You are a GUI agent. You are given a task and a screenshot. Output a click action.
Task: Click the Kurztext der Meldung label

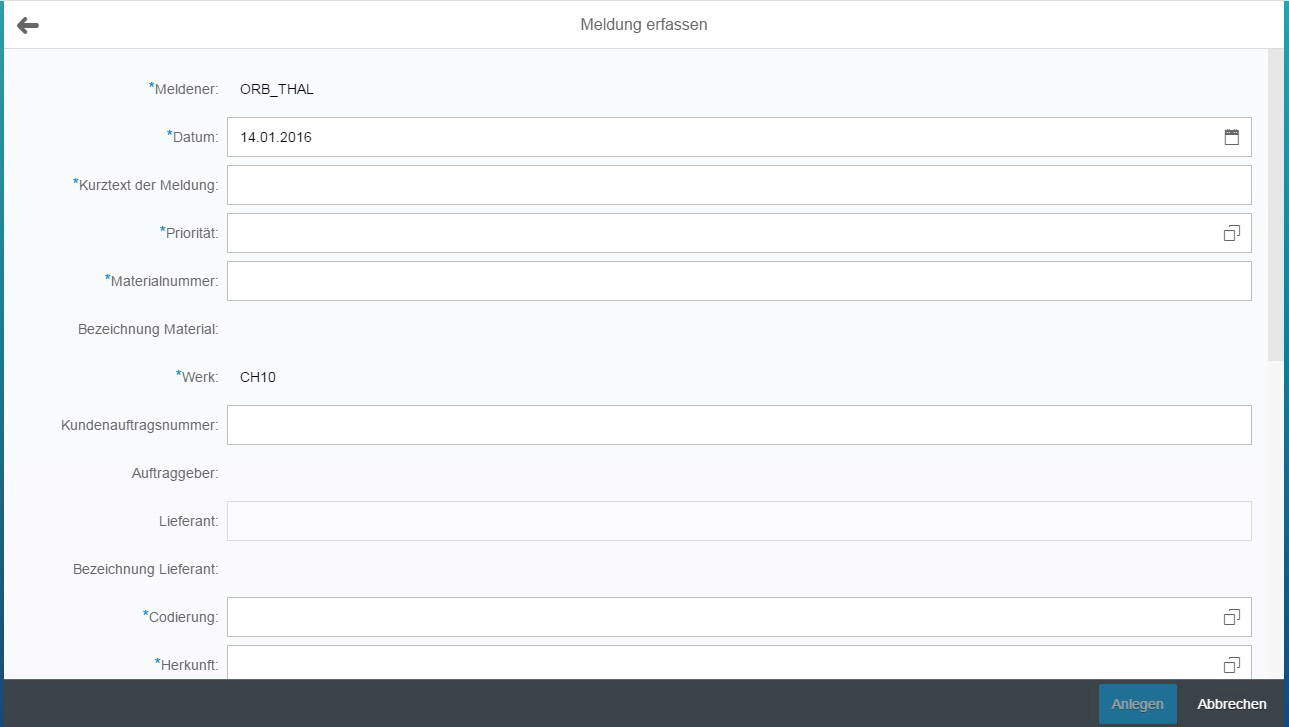click(x=146, y=185)
